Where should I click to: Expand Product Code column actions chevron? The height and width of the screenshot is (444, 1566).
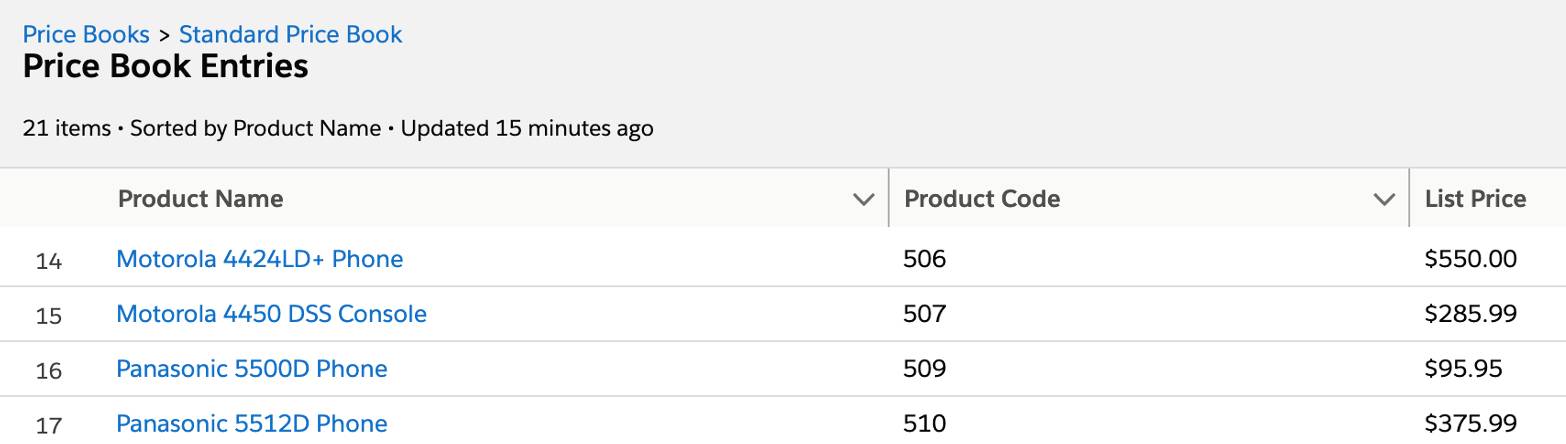(x=1384, y=200)
